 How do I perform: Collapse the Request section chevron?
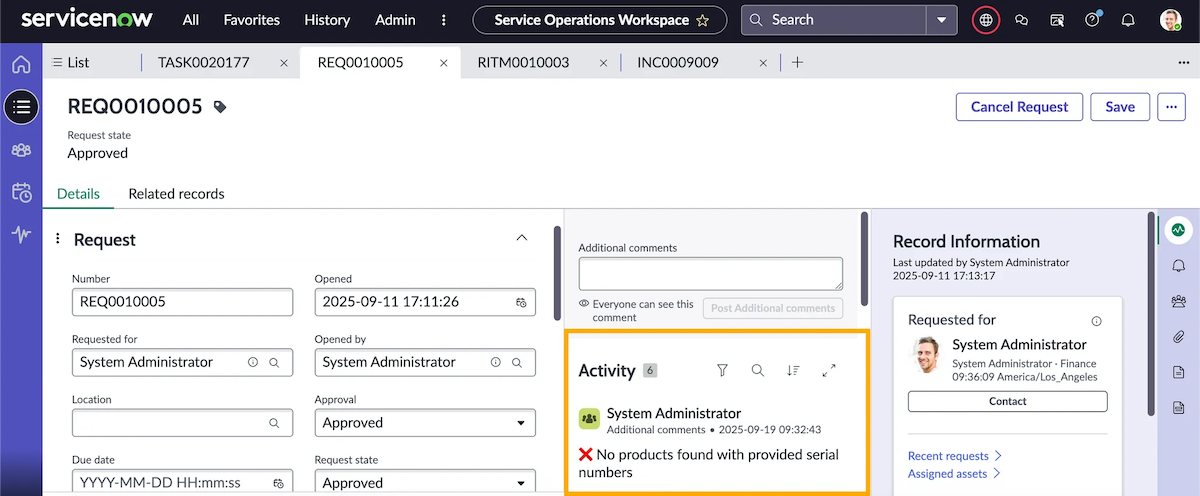coord(521,238)
